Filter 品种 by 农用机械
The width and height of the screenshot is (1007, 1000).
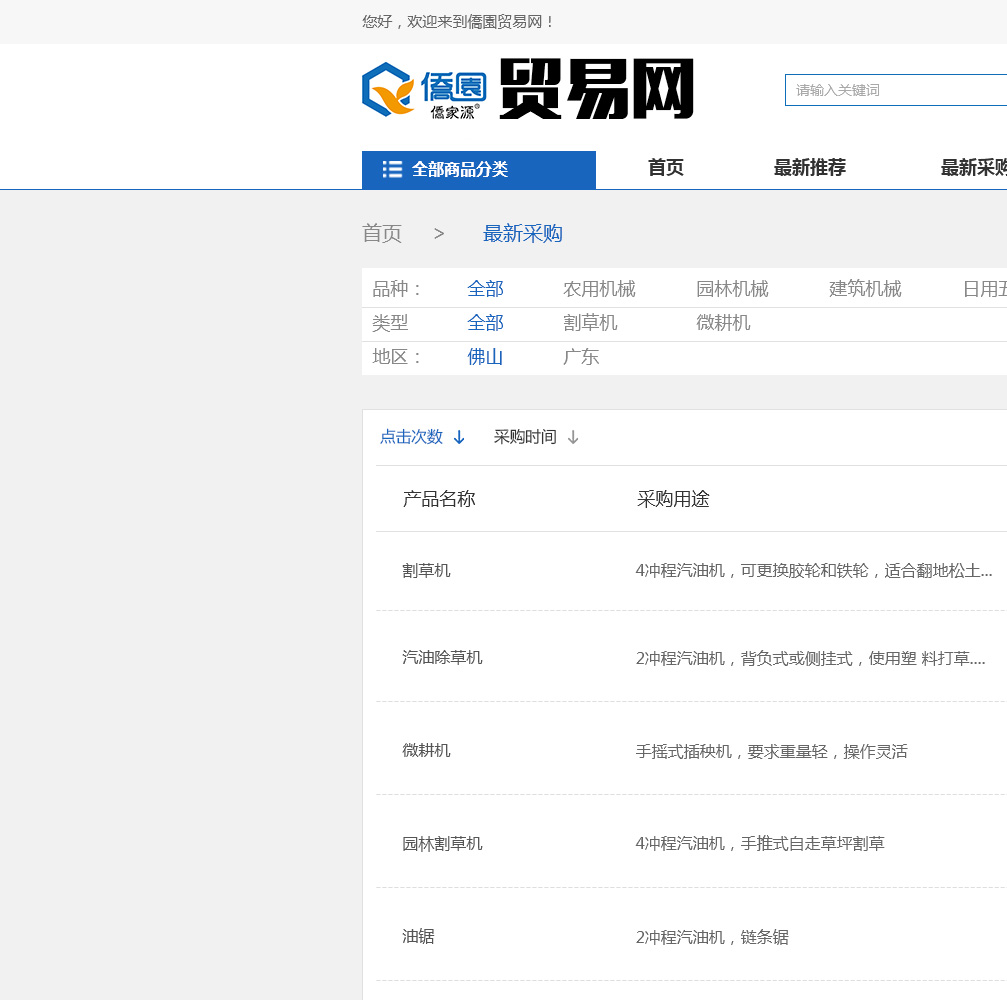tap(599, 289)
